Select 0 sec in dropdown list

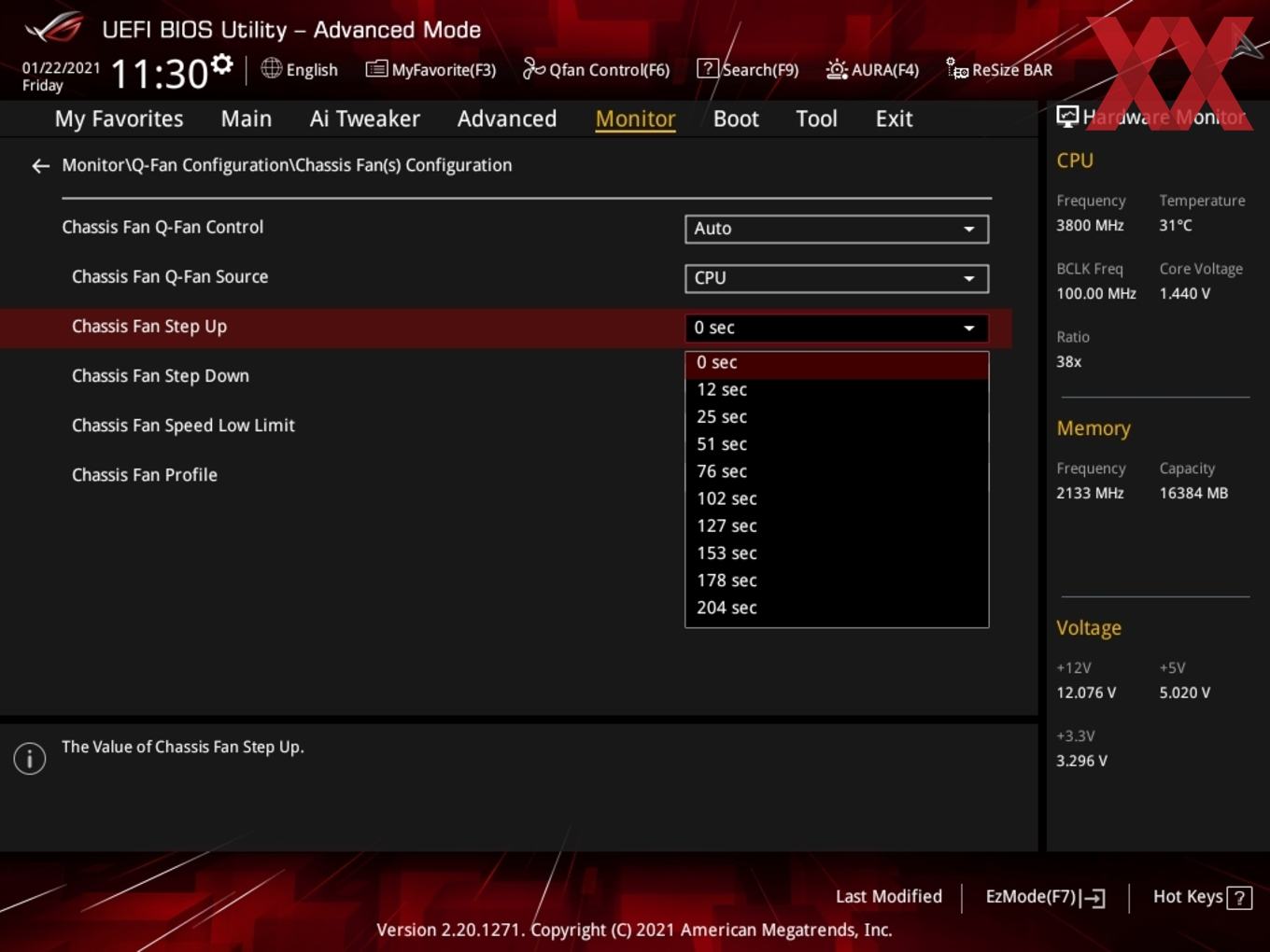(x=837, y=363)
